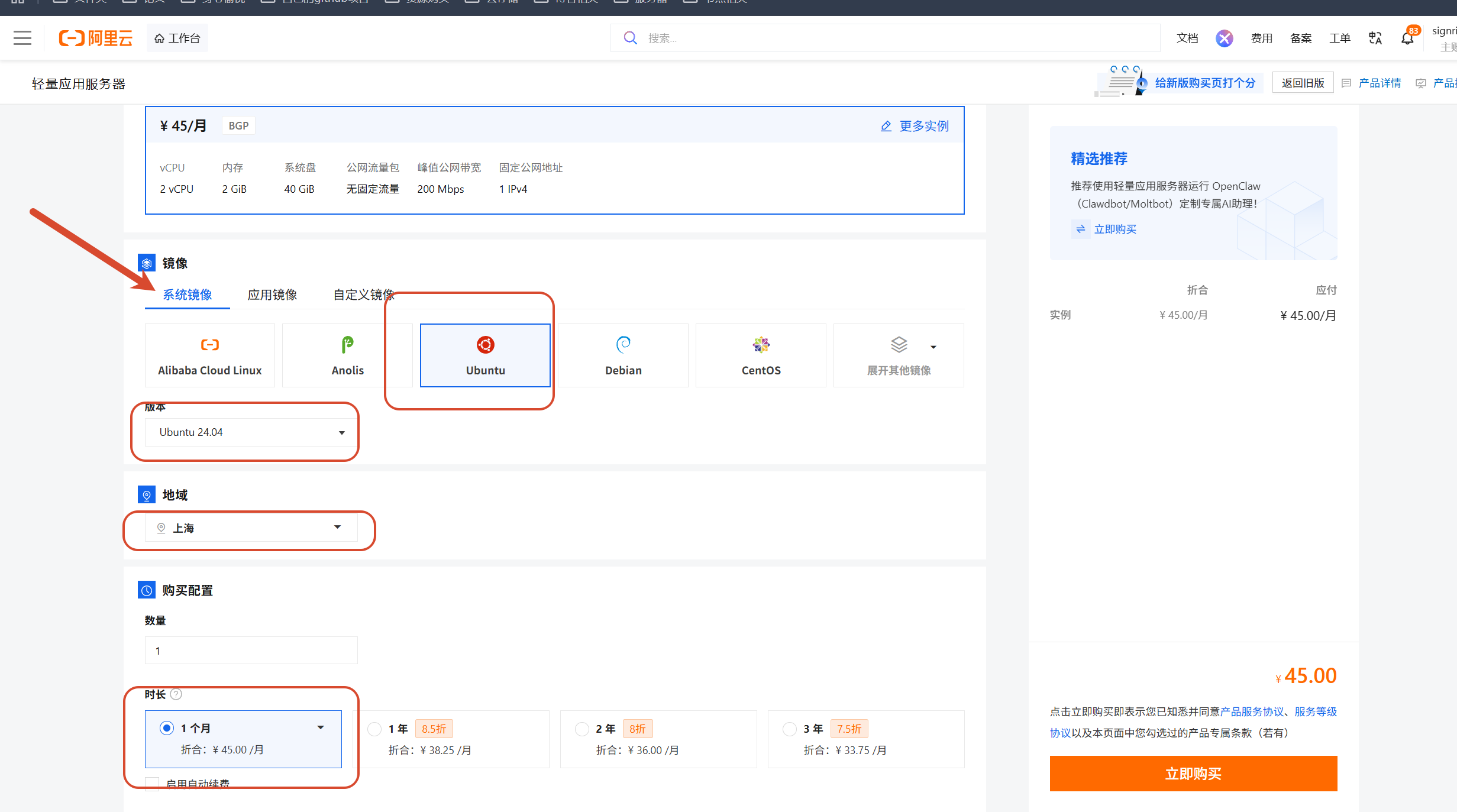
Task: Click the 立即购买 link in 精选推荐
Action: coord(1115,229)
